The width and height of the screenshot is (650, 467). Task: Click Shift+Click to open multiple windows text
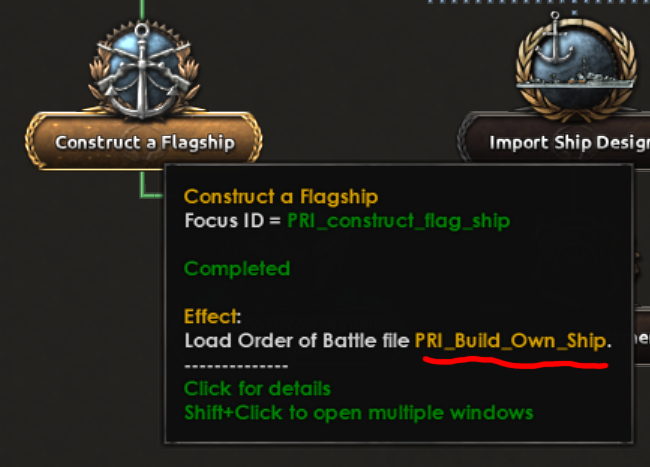[x=359, y=413]
